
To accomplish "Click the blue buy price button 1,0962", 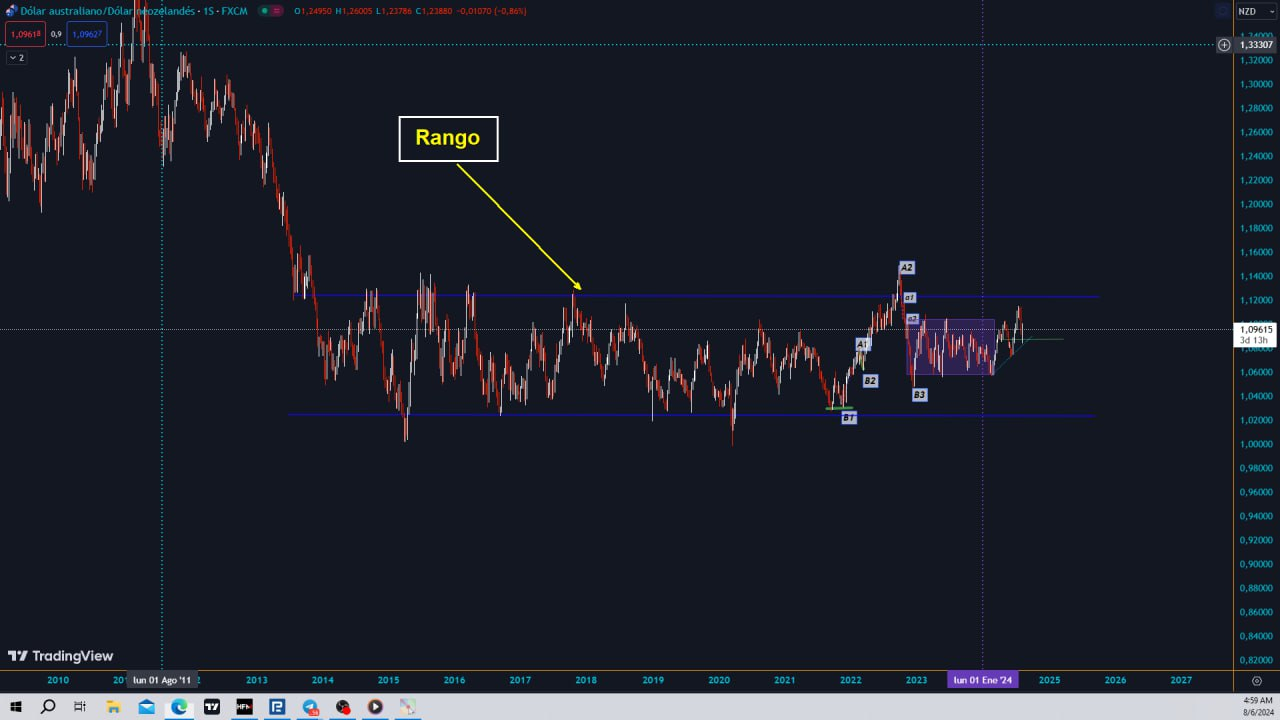I will tap(87, 34).
